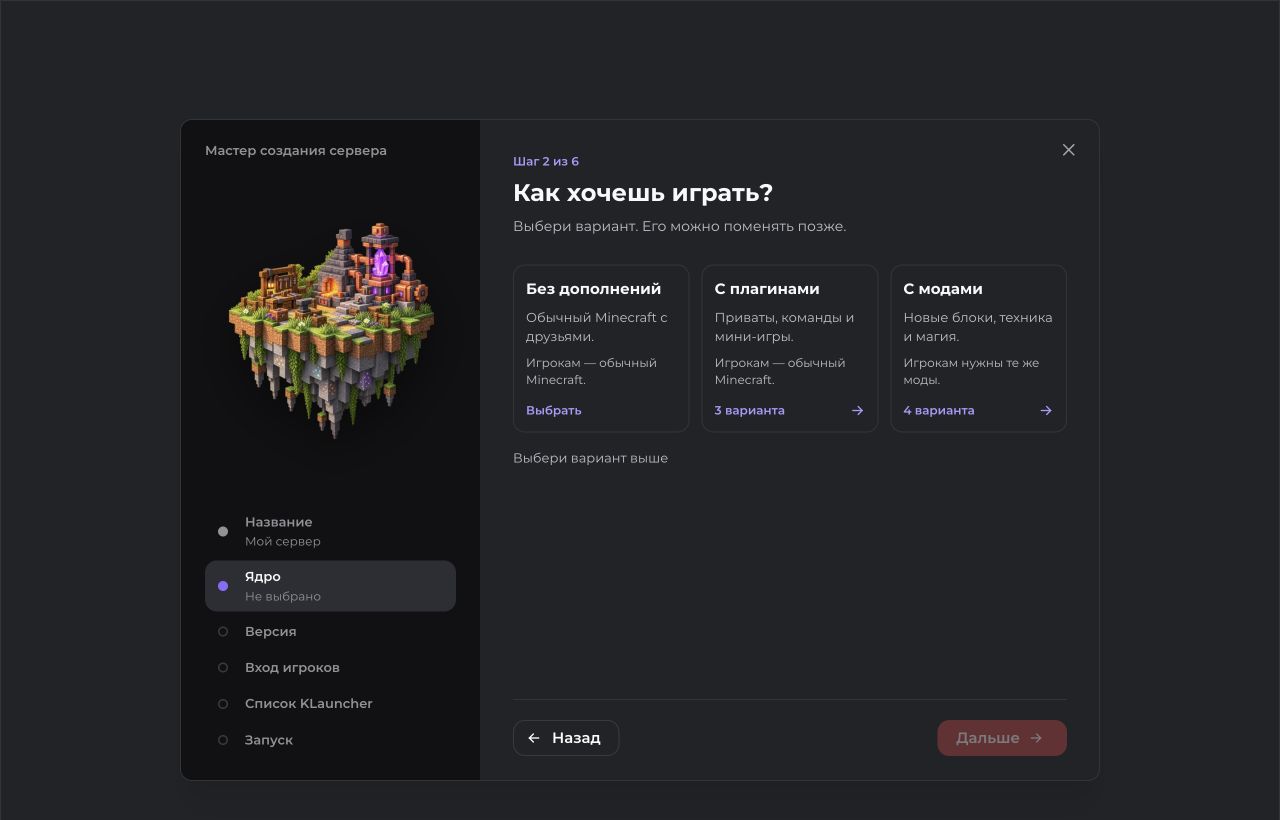The height and width of the screenshot is (820, 1280).
Task: Open the "Название" step in sidebar
Action: [x=330, y=531]
